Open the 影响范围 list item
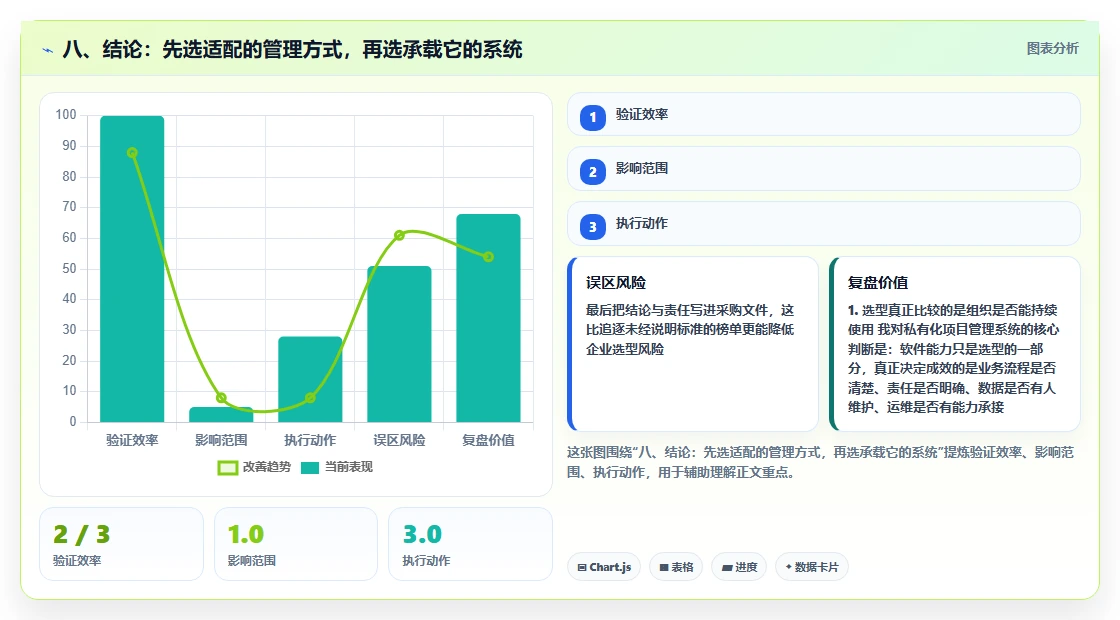 pos(824,169)
